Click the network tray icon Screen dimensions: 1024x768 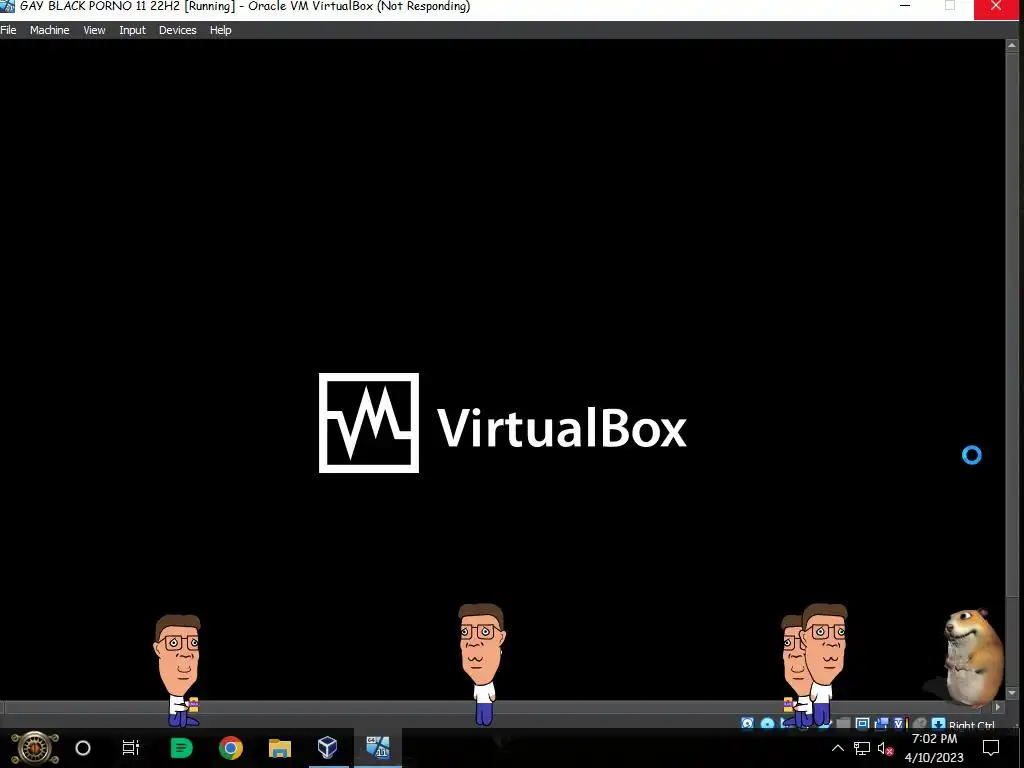tap(861, 748)
